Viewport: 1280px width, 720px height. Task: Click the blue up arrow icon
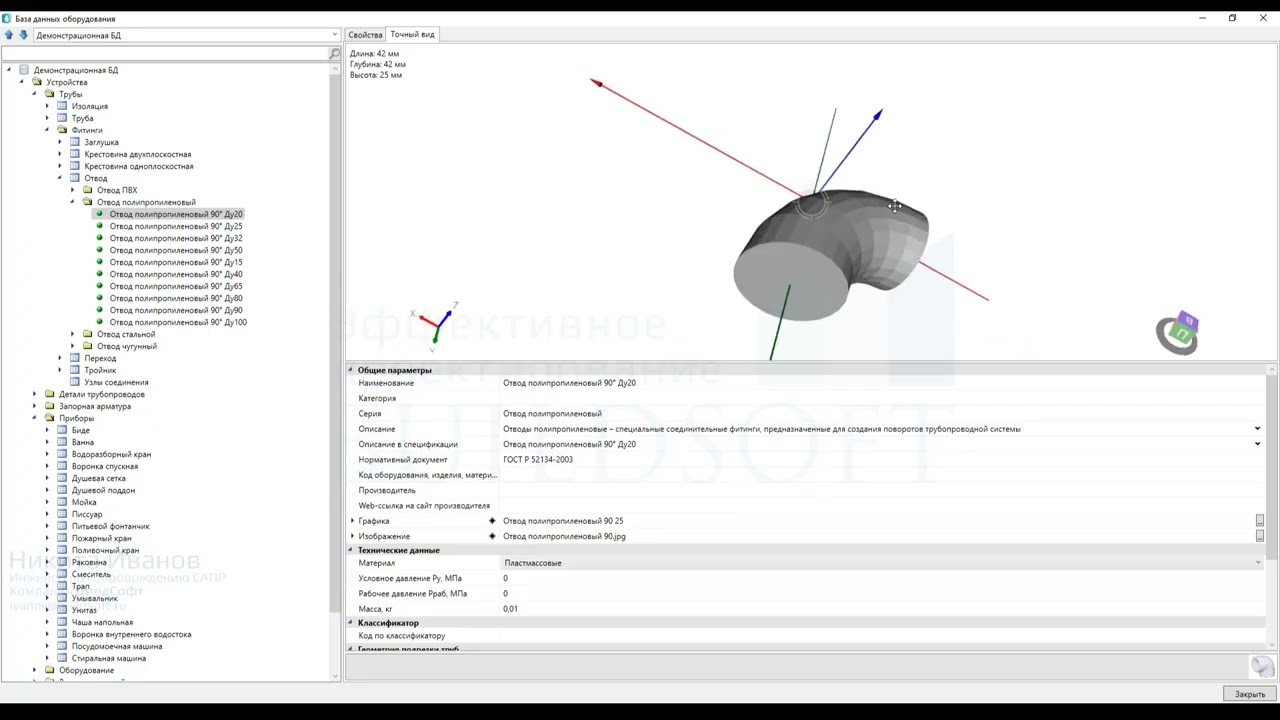pyautogui.click(x=9, y=35)
